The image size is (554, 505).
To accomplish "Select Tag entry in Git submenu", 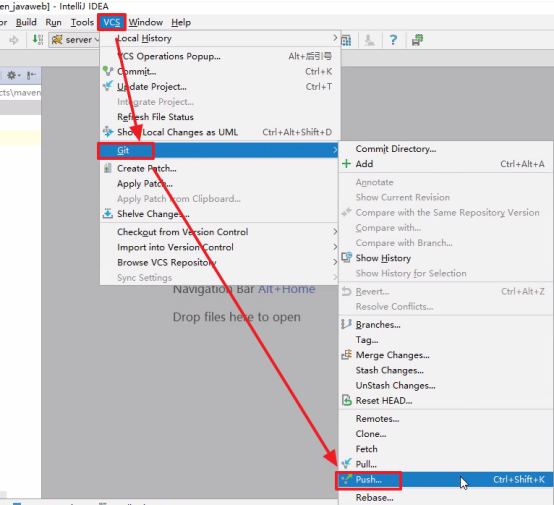I will pyautogui.click(x=446, y=340).
